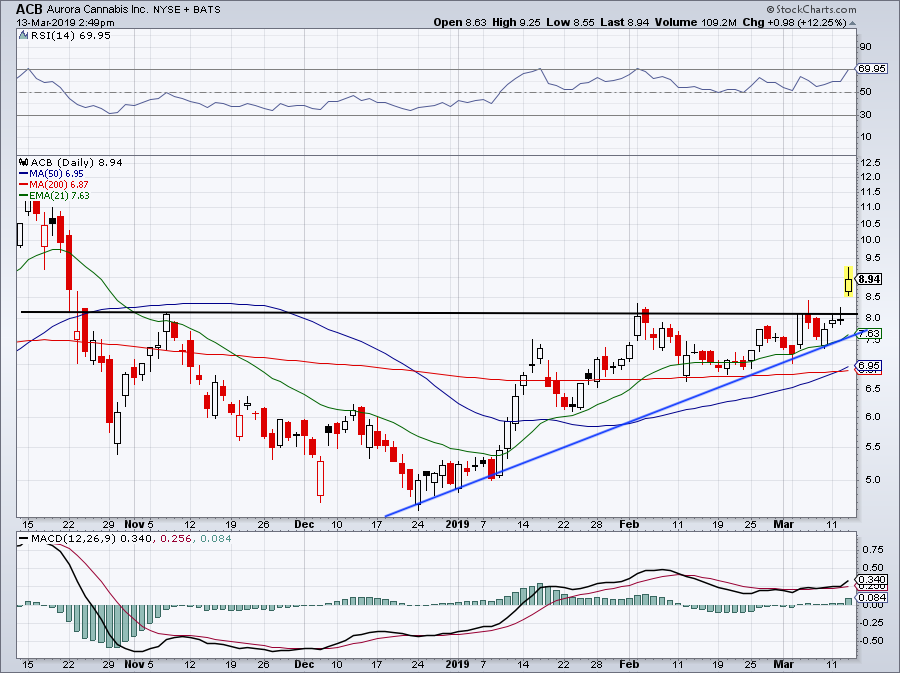Click the 2019 label on the bottom date axis

point(457,664)
